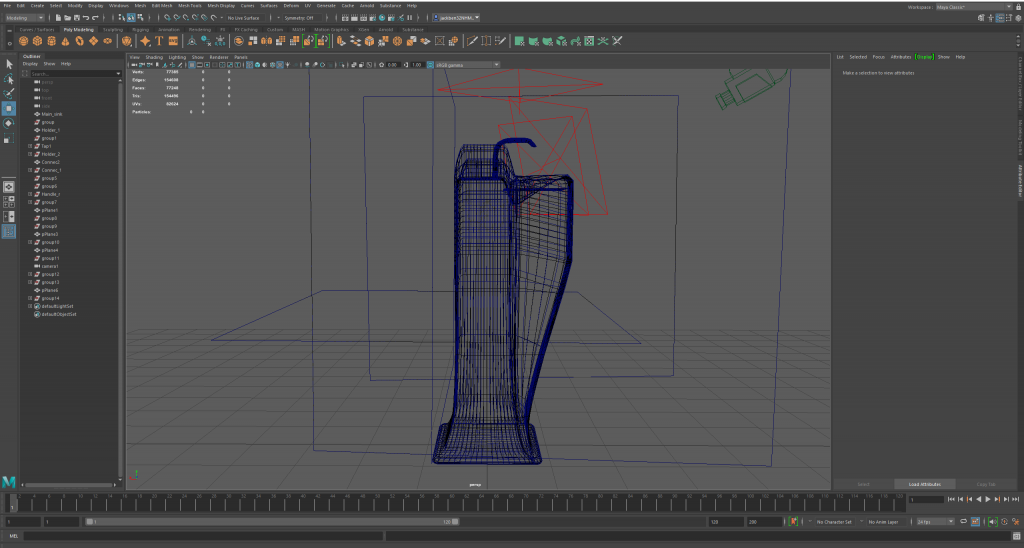Create a polygon sphere from the shelf
This screenshot has height=548, width=1024.
click(x=24, y=41)
